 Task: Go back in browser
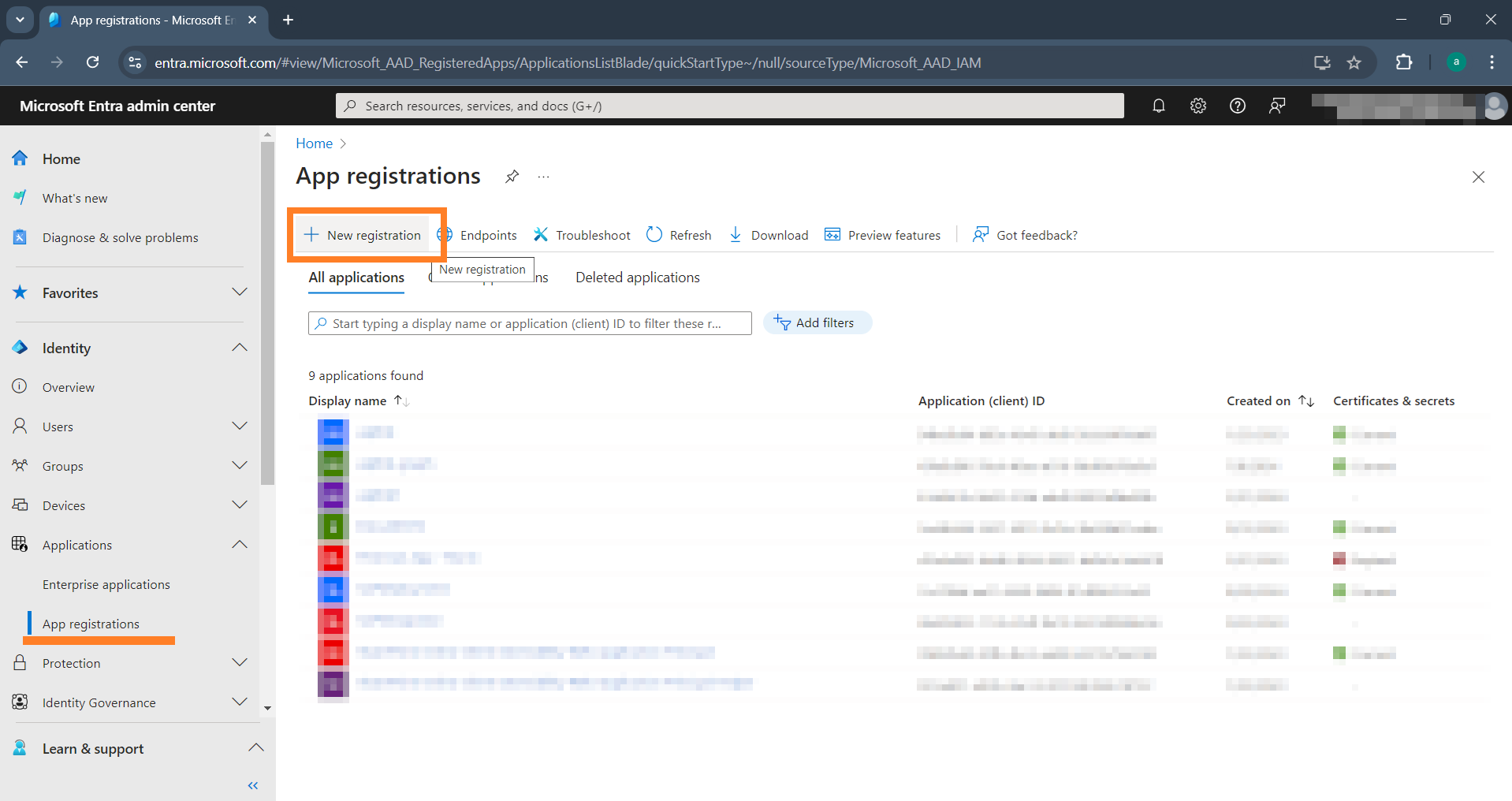click(22, 62)
